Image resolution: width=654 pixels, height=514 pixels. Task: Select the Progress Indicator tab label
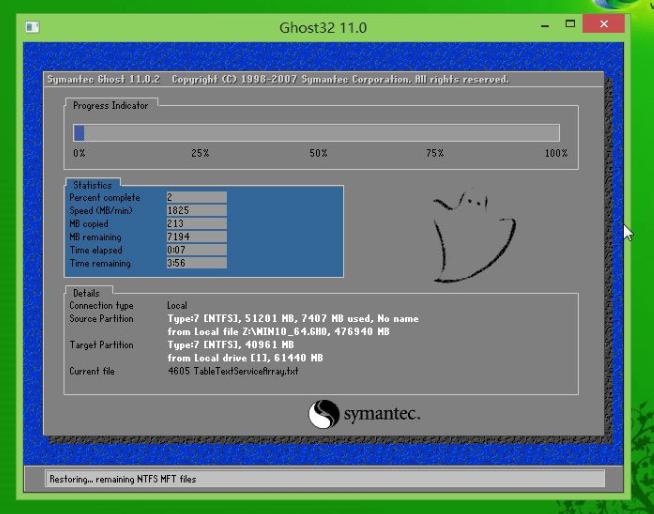coord(111,106)
